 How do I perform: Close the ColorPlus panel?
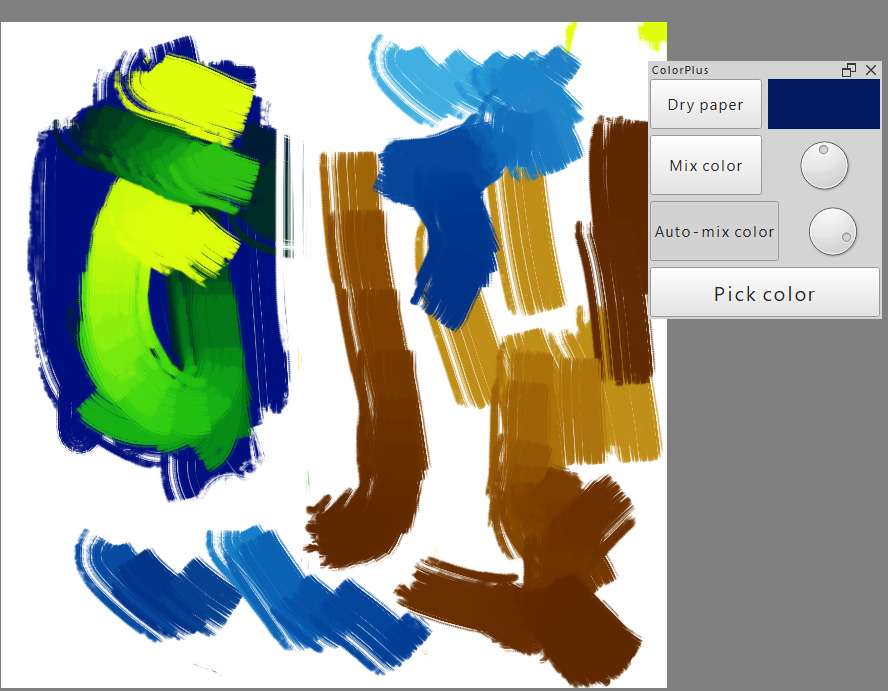pos(871,70)
